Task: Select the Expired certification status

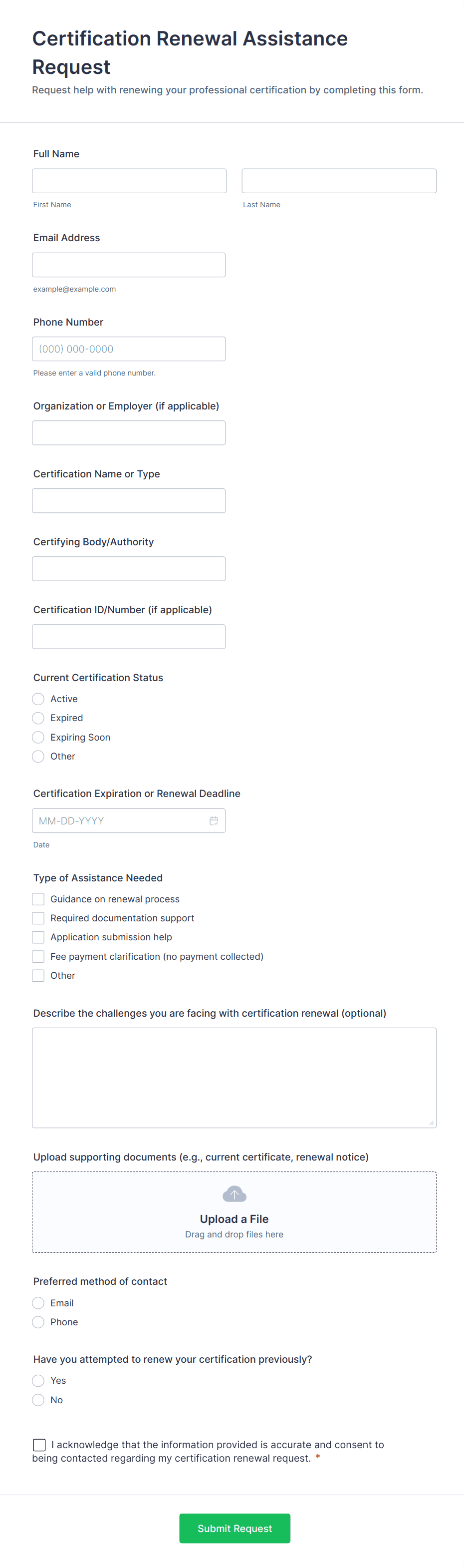Action: [x=38, y=718]
